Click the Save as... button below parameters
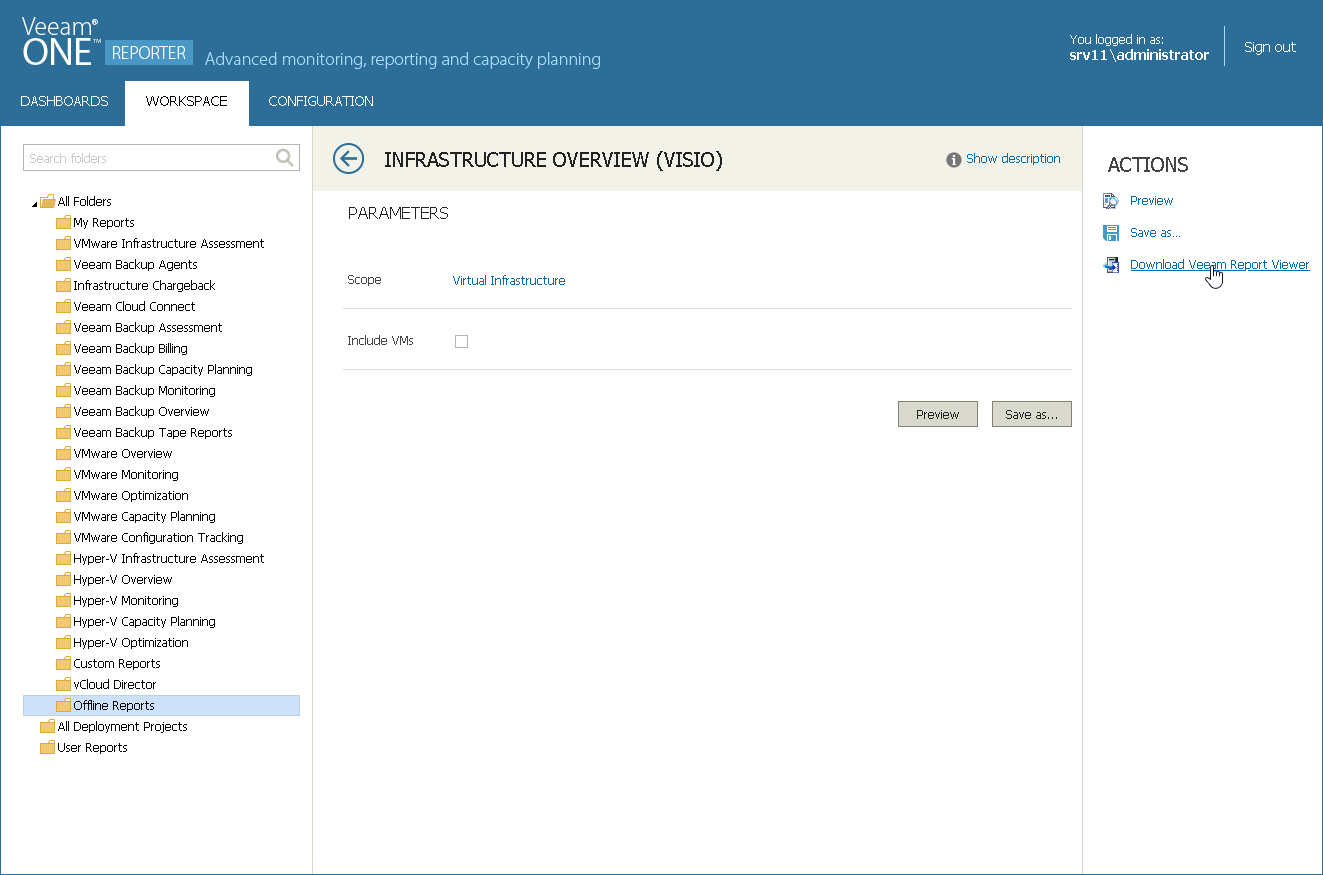Screen dimensions: 1323x875 pos(1032,414)
